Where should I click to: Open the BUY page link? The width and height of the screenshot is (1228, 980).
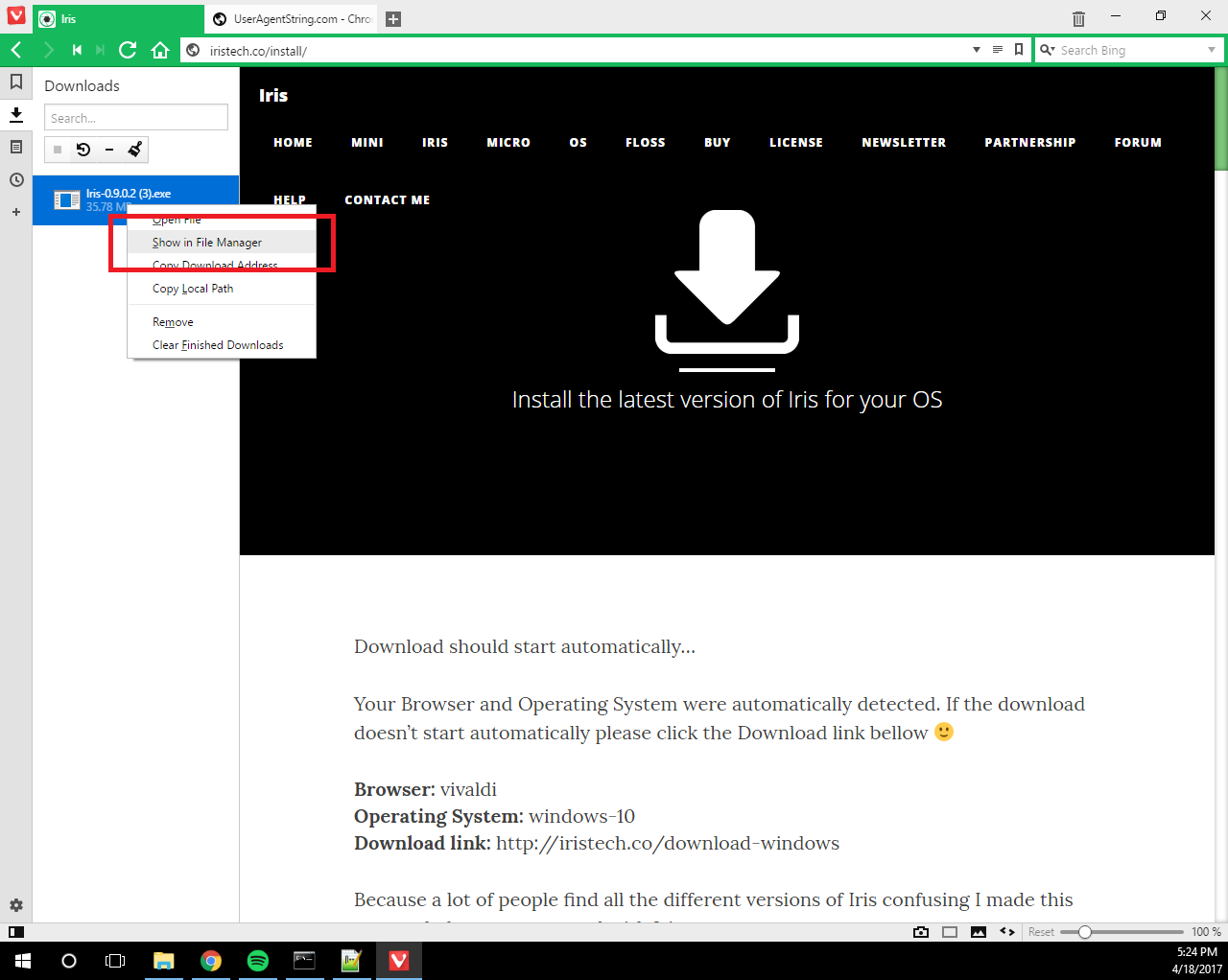click(718, 143)
